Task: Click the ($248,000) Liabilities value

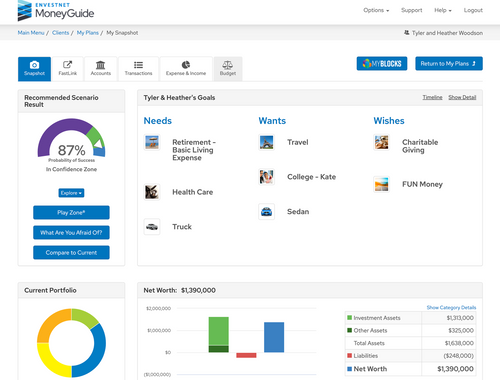Action: (458, 356)
